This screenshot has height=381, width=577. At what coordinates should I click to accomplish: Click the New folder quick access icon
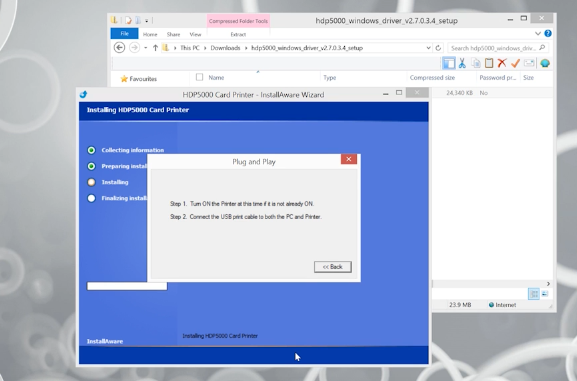pyautogui.click(x=138, y=20)
